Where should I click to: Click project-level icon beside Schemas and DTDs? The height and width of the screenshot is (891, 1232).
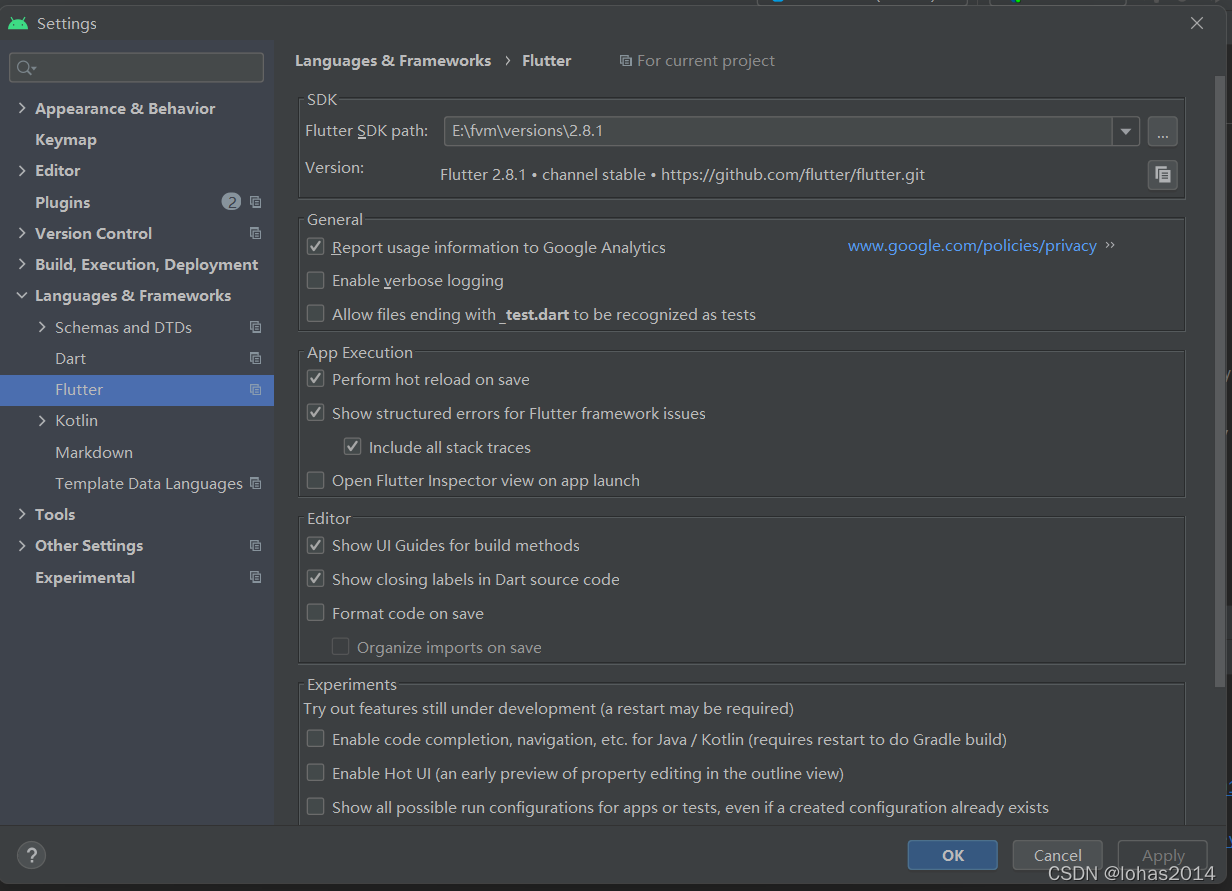[256, 327]
